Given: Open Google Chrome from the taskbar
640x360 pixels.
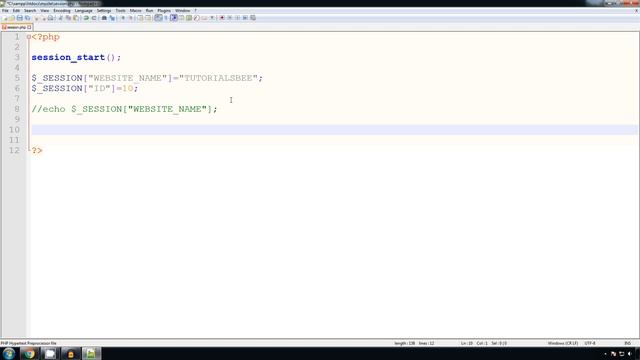Looking at the screenshot, I should click(29, 353).
